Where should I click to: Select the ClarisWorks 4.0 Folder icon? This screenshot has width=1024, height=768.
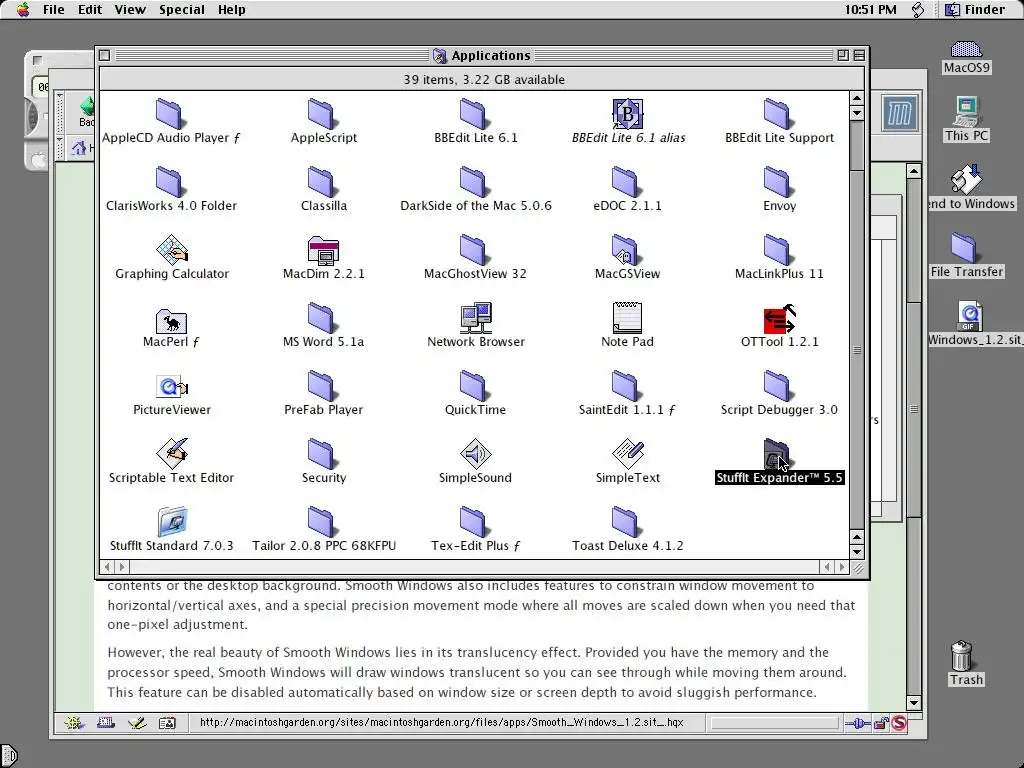point(169,182)
